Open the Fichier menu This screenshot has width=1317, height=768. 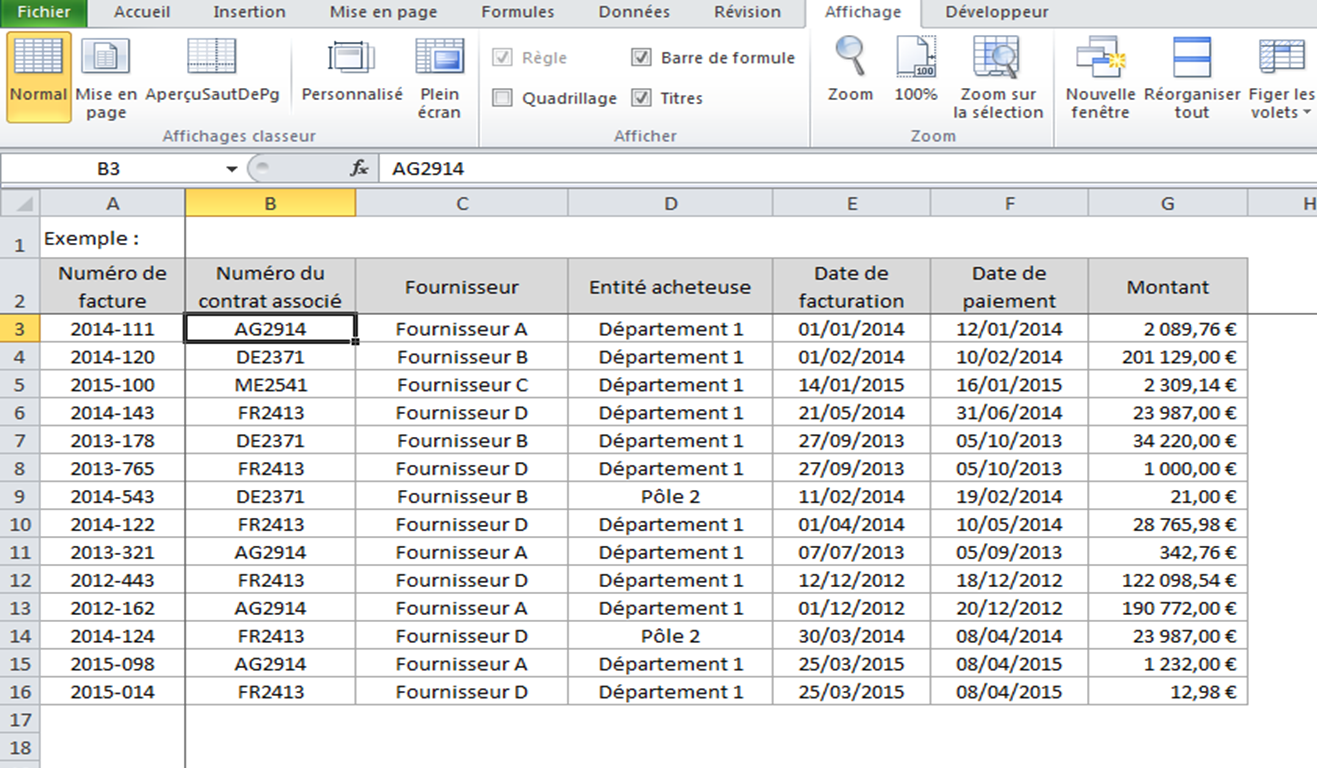[42, 12]
